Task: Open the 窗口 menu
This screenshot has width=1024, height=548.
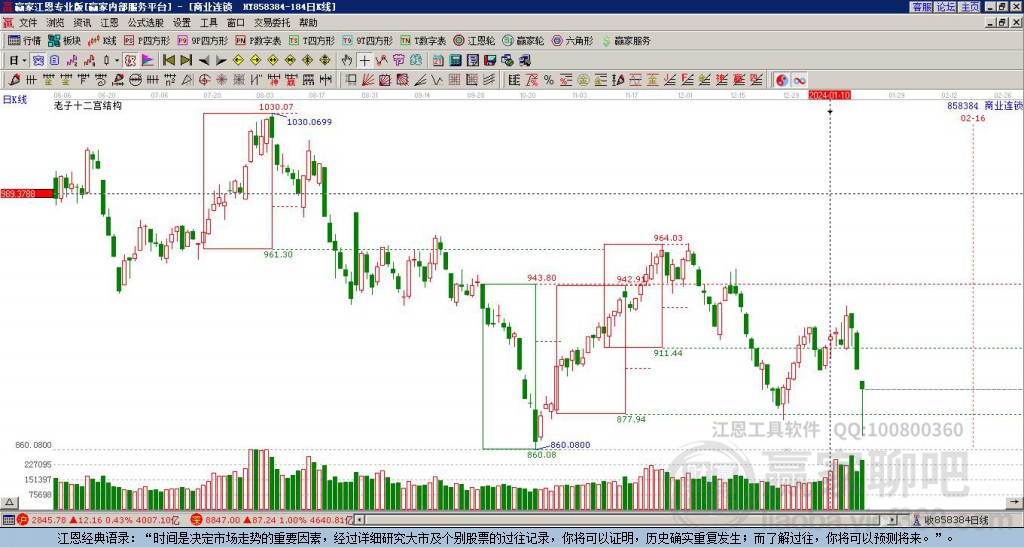Action: click(x=235, y=23)
